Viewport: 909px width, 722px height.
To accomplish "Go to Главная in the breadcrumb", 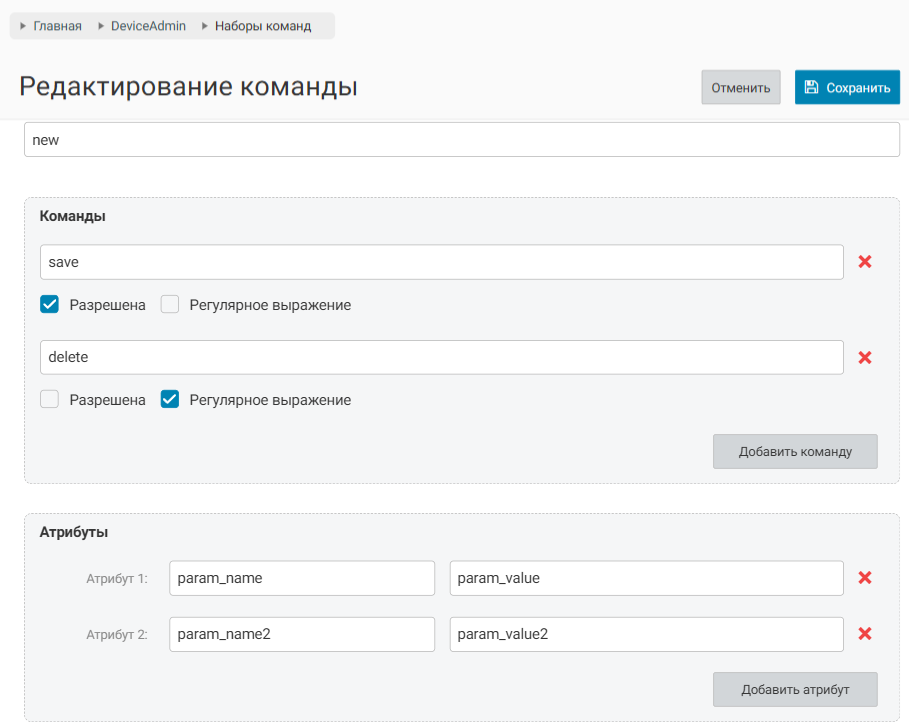I will coord(57,26).
